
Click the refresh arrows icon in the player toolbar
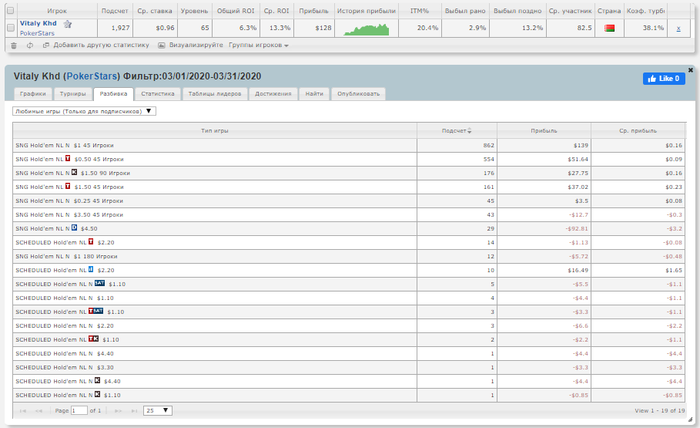coord(30,46)
